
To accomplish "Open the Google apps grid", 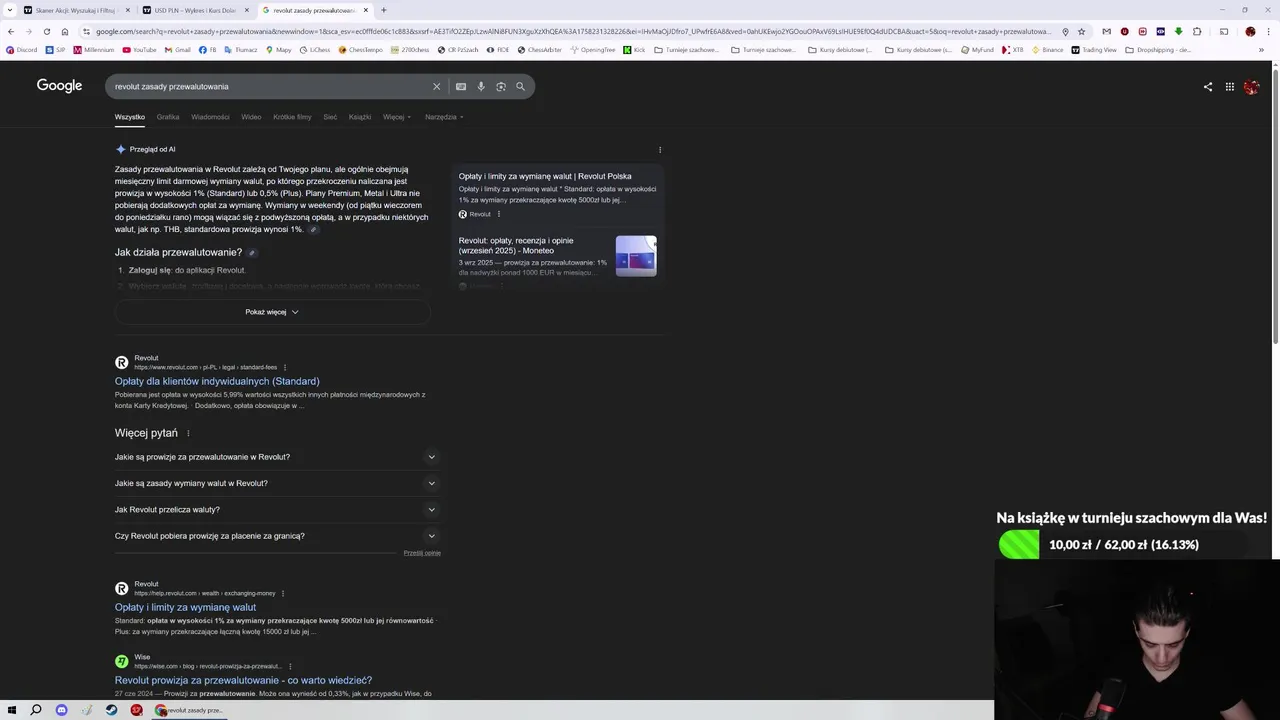I will coord(1230,87).
